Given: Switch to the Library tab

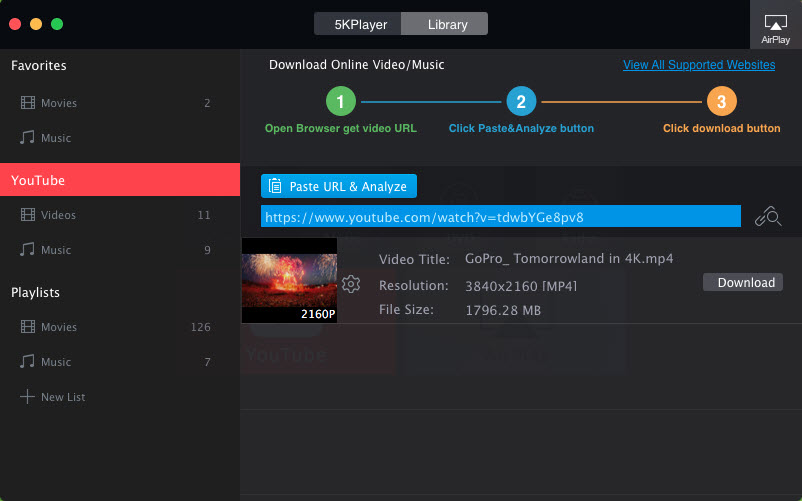Looking at the screenshot, I should 444,24.
